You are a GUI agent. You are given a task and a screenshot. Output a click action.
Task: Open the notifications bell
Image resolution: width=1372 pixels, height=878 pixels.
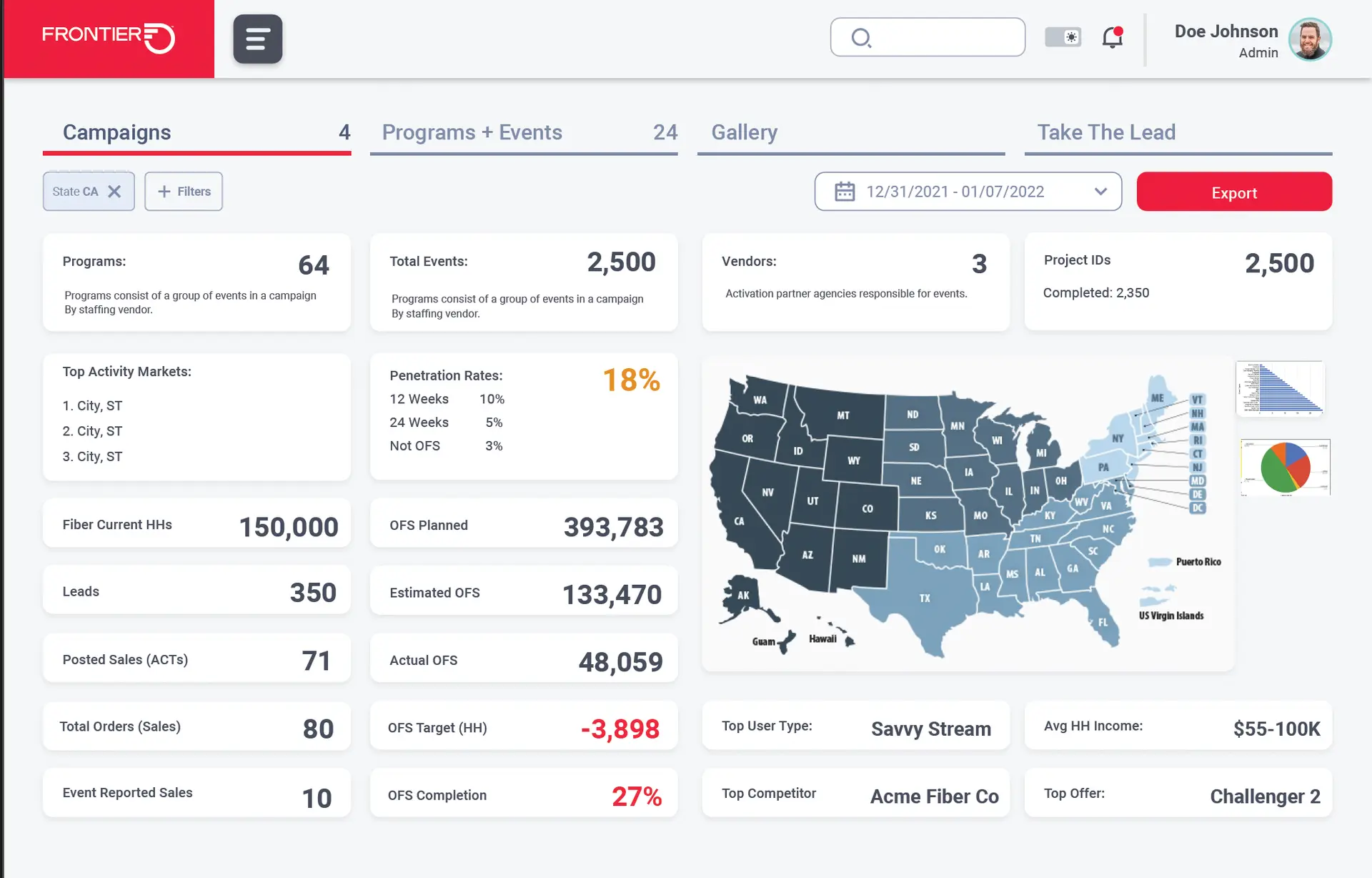tap(1113, 37)
